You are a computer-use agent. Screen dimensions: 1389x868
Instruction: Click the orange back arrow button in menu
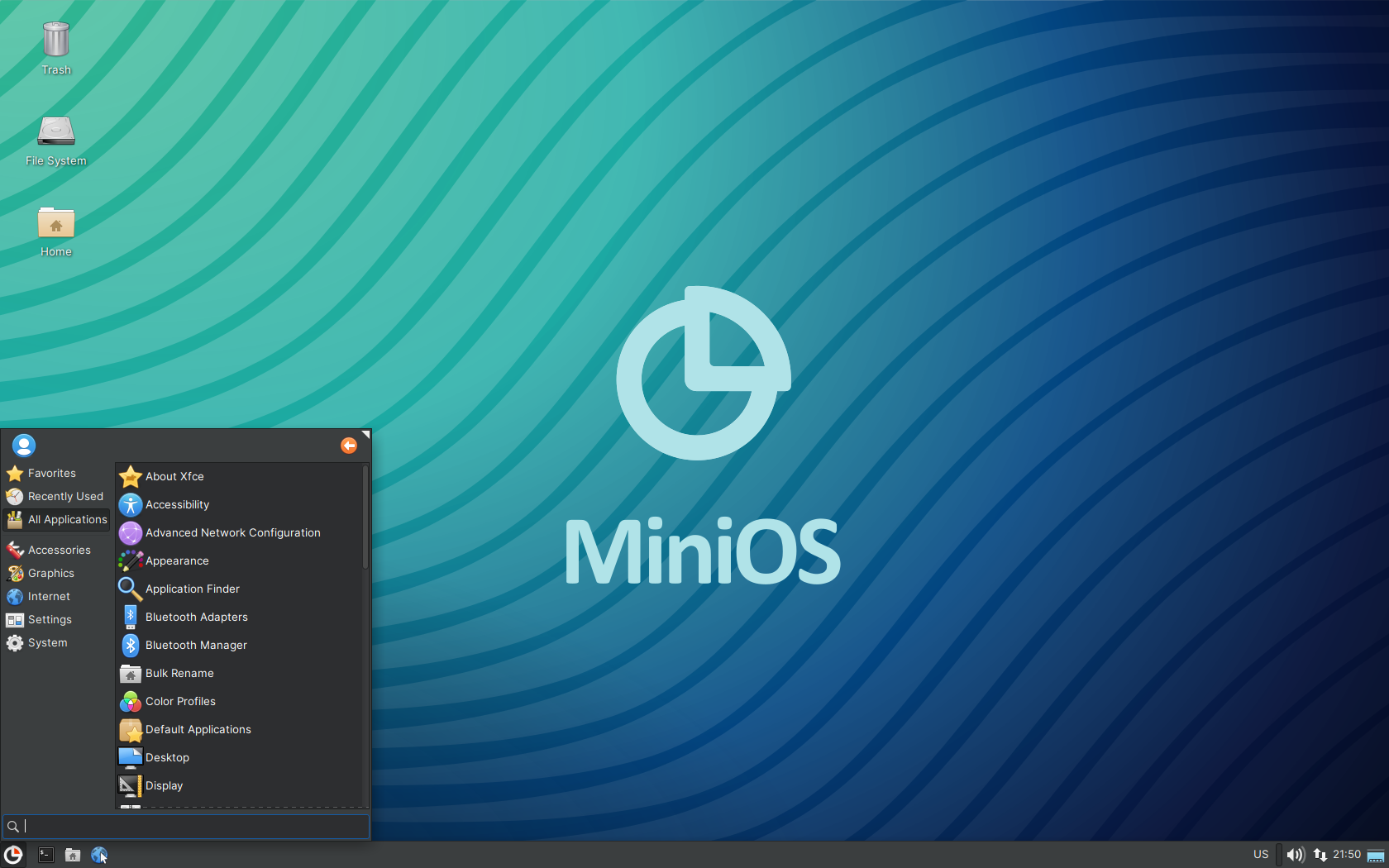pos(349,446)
